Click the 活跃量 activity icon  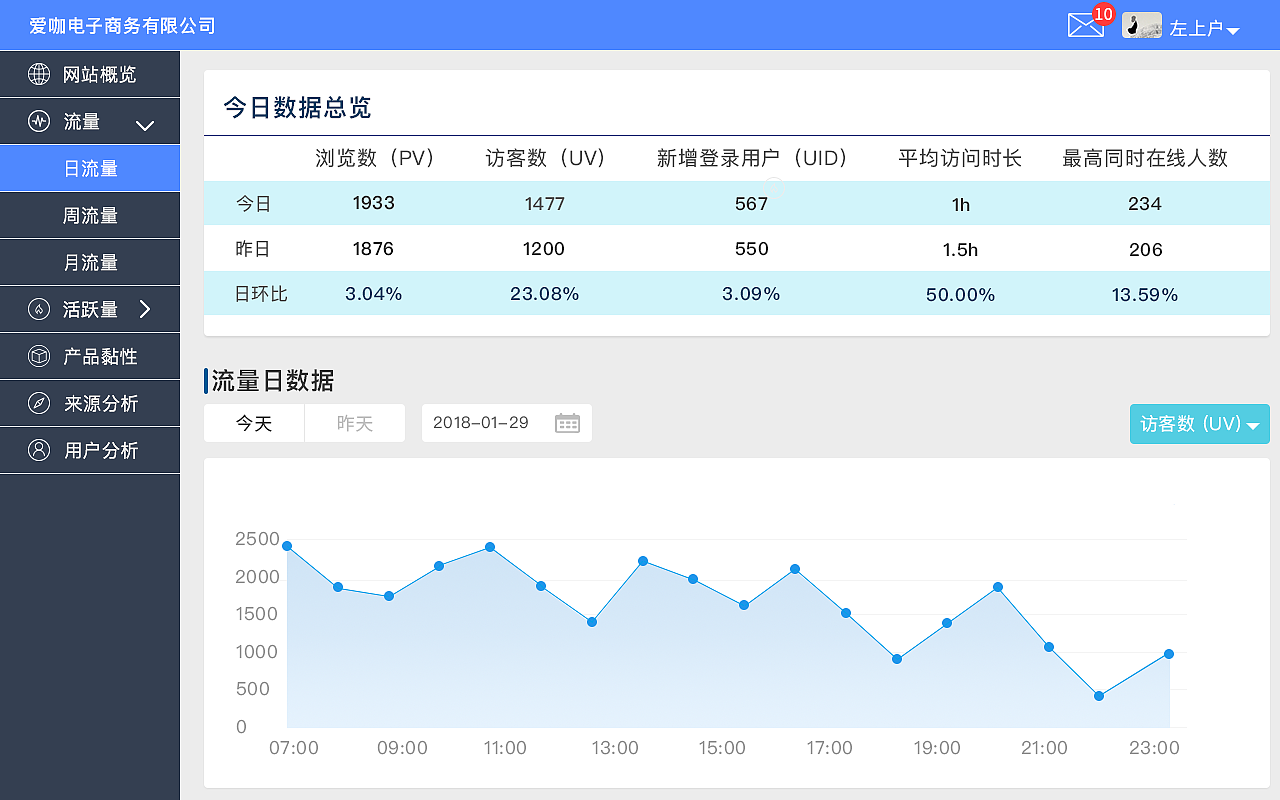tap(37, 309)
